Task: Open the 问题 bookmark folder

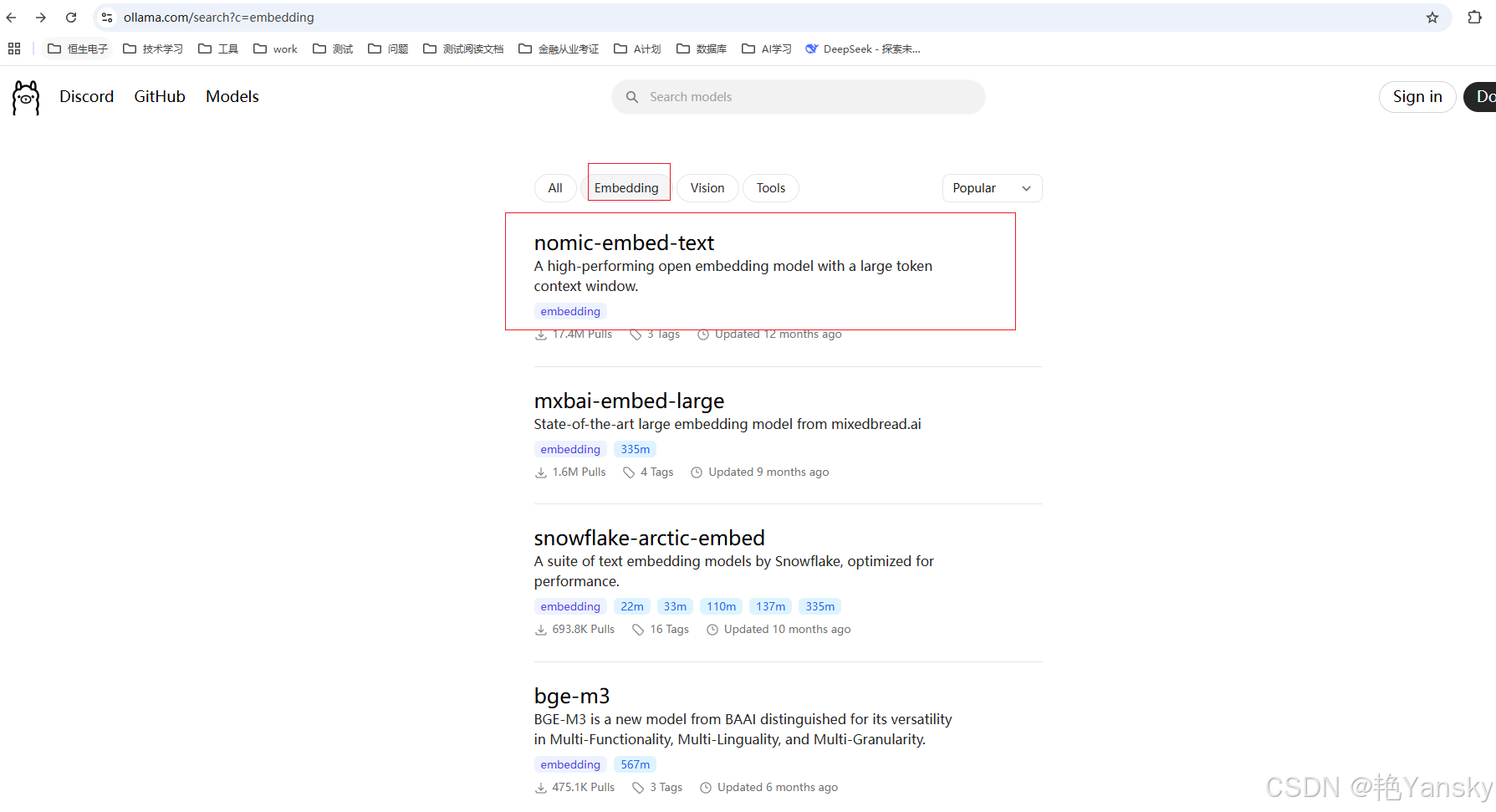Action: tap(388, 49)
